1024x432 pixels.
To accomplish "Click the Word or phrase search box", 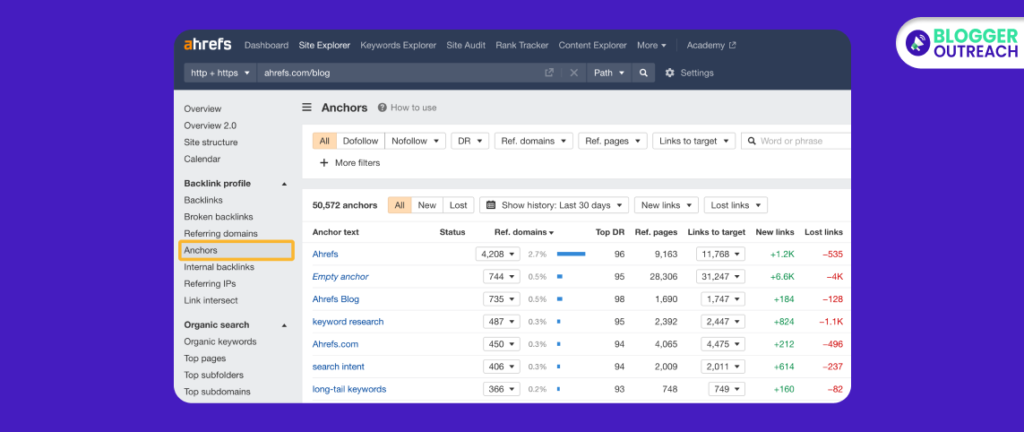I will pyautogui.click(x=796, y=141).
